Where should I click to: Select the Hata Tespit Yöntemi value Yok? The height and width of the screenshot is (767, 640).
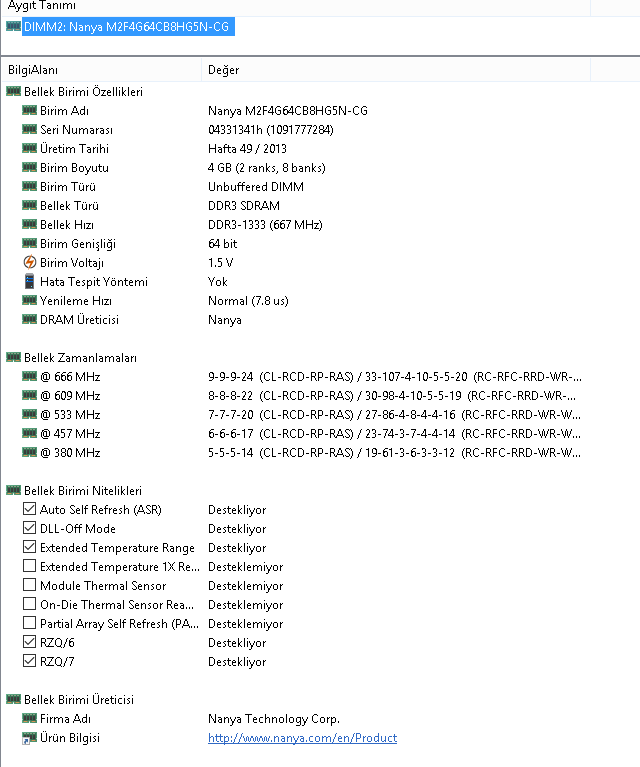pos(218,282)
